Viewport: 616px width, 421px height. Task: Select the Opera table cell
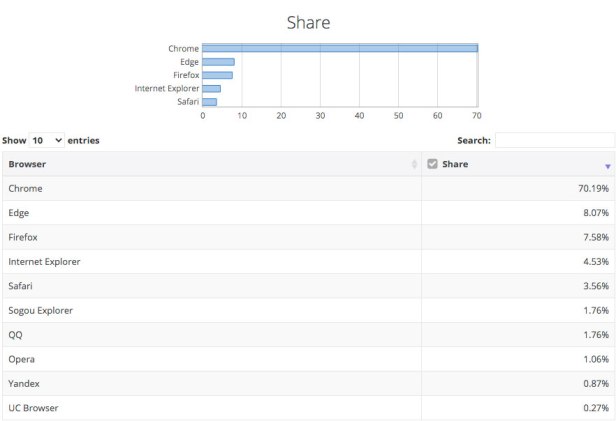click(x=212, y=359)
